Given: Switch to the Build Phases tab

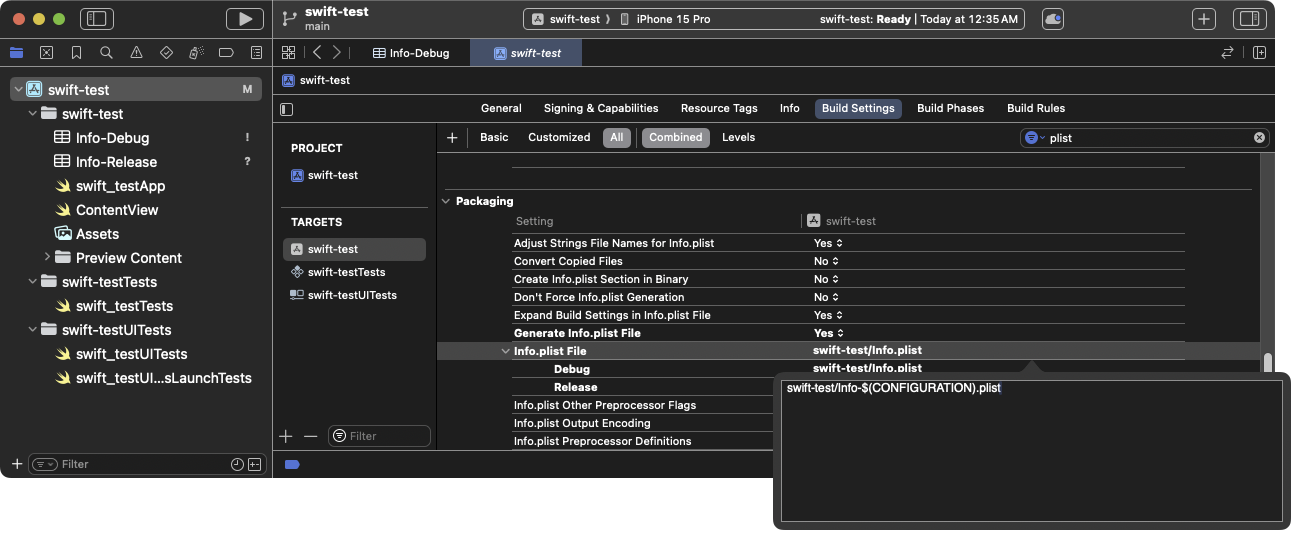Looking at the screenshot, I should pyautogui.click(x=950, y=108).
